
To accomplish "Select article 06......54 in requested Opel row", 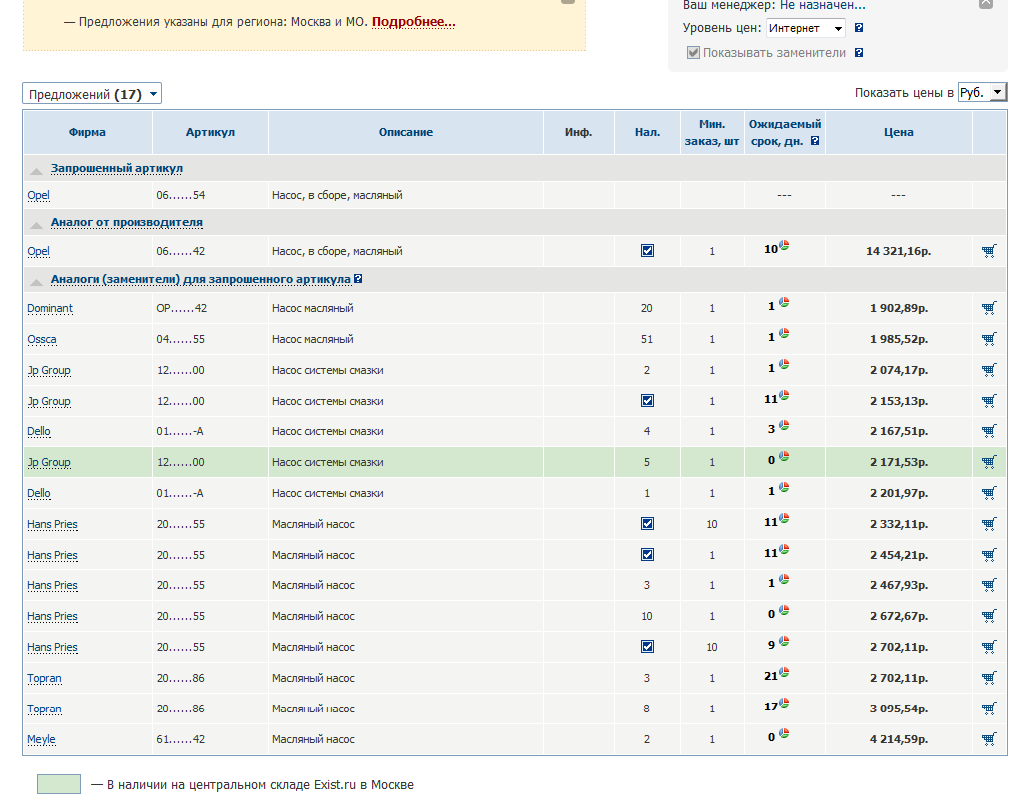I will coord(181,195).
